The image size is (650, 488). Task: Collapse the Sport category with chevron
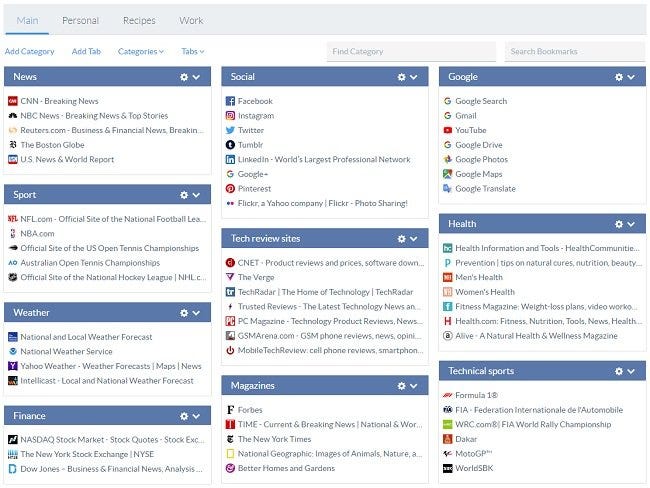197,195
